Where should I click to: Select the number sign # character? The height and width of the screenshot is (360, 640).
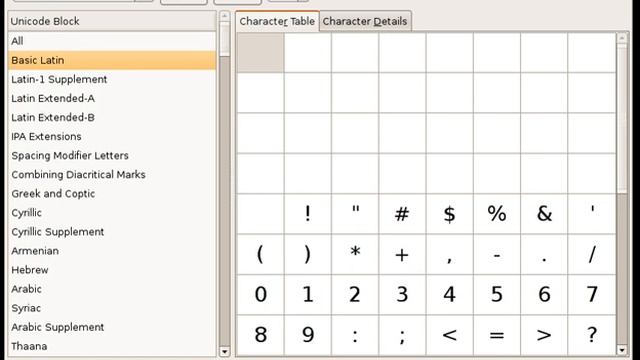click(x=402, y=214)
